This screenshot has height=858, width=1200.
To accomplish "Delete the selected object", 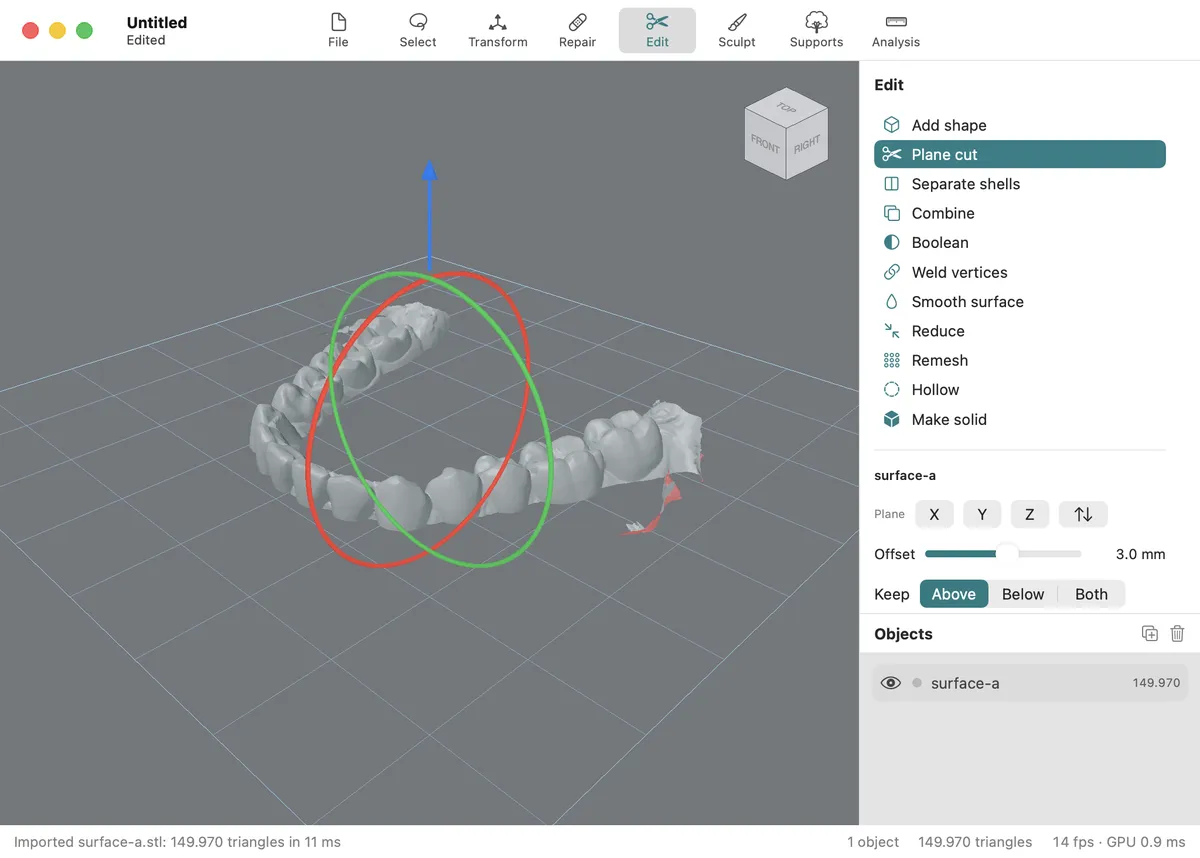I will 1177,634.
